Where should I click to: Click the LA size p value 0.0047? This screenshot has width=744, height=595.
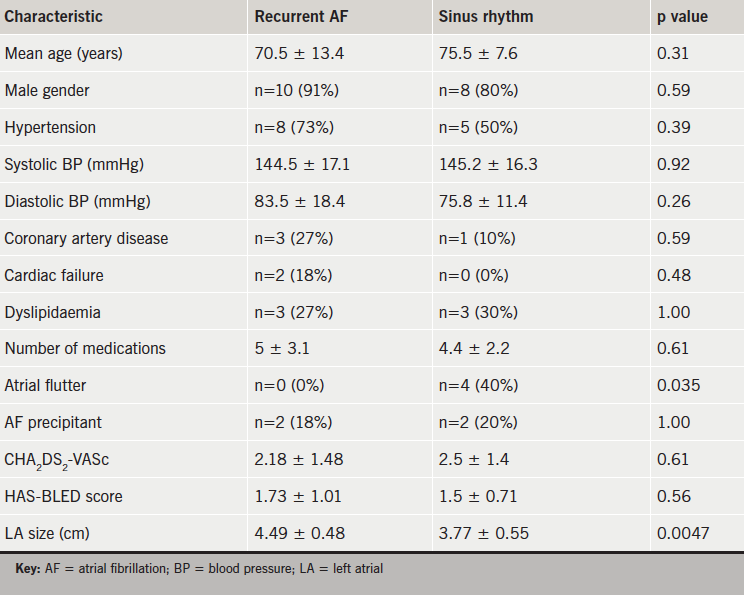pyautogui.click(x=683, y=533)
